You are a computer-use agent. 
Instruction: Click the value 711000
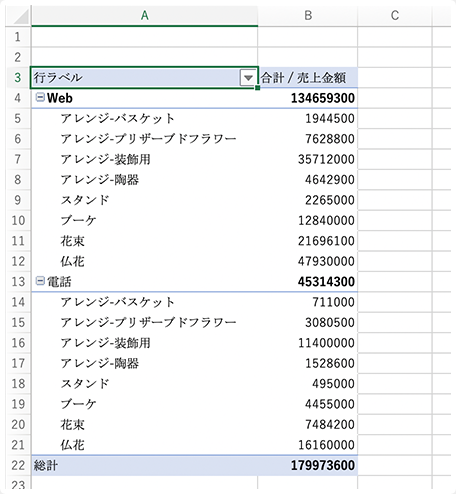coord(333,302)
